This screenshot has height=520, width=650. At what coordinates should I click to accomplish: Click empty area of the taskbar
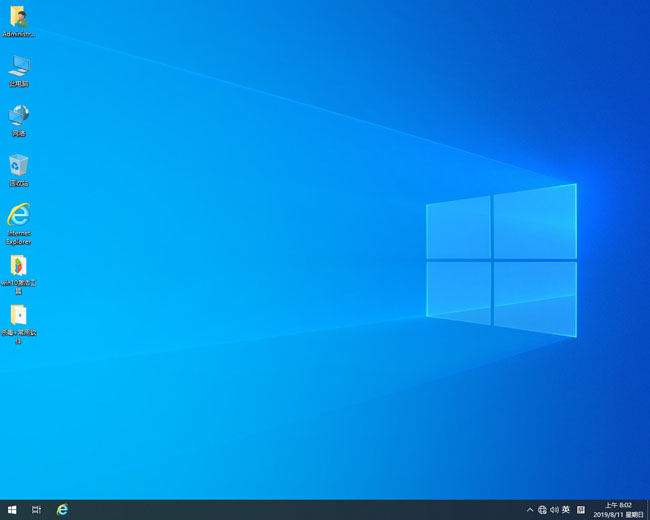(300, 510)
